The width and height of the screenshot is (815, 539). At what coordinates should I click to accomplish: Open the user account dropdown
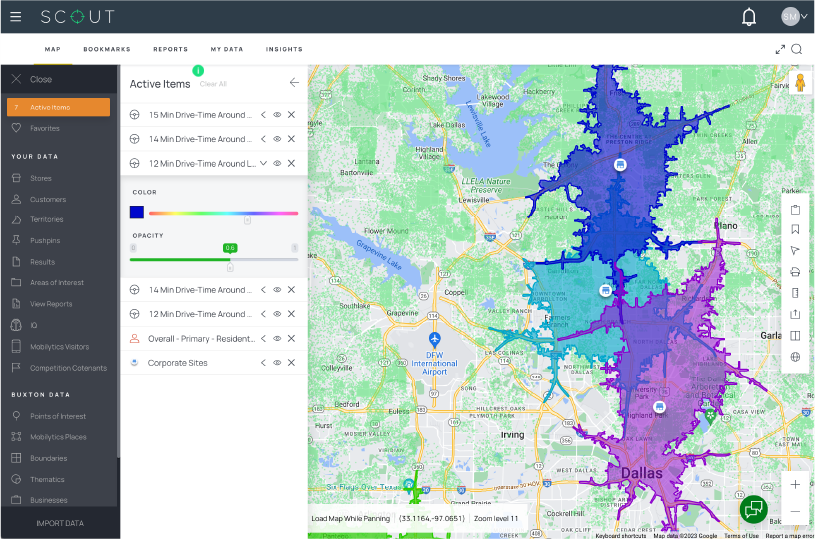pos(795,17)
